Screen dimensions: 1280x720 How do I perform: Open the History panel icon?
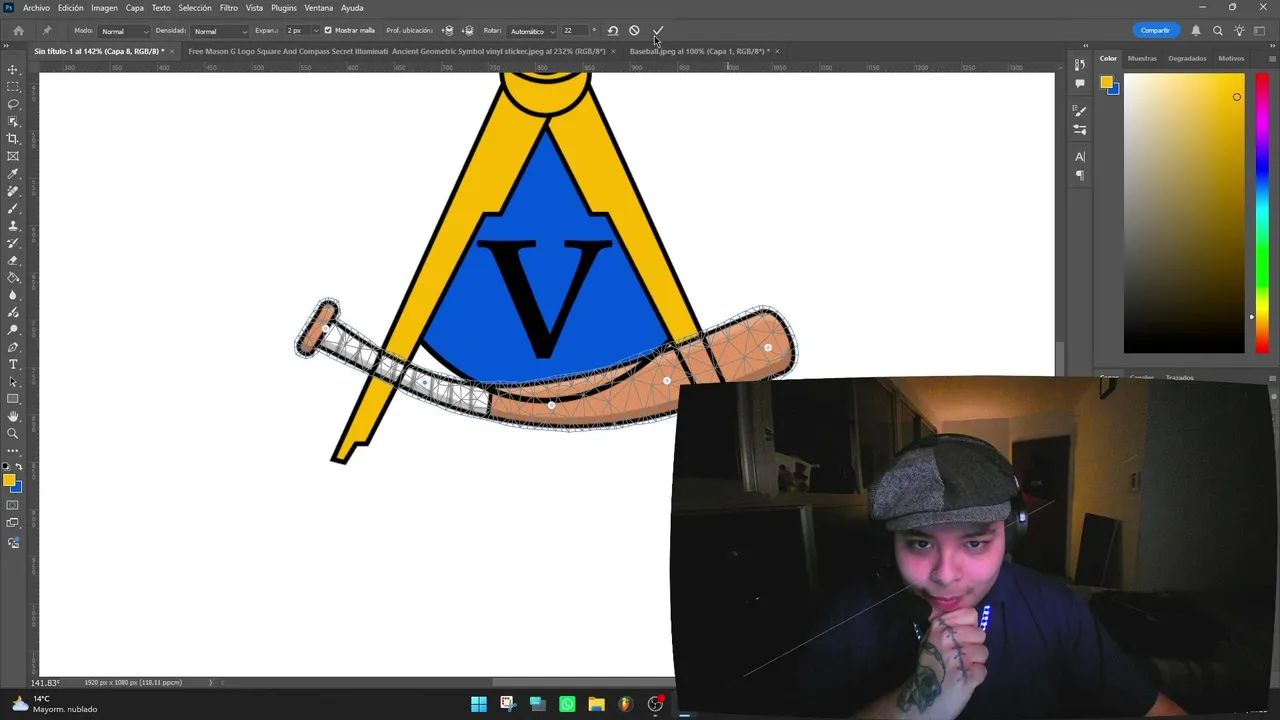[x=1080, y=65]
